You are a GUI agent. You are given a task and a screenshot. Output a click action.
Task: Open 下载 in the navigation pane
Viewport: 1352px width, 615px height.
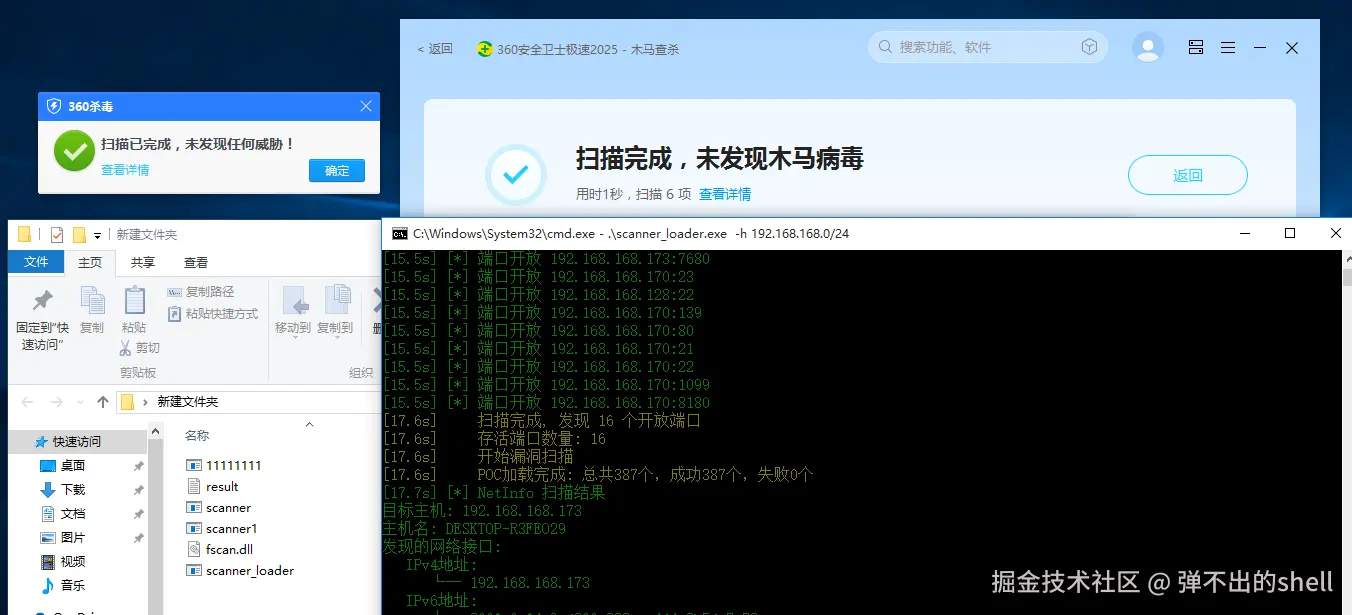(x=73, y=489)
